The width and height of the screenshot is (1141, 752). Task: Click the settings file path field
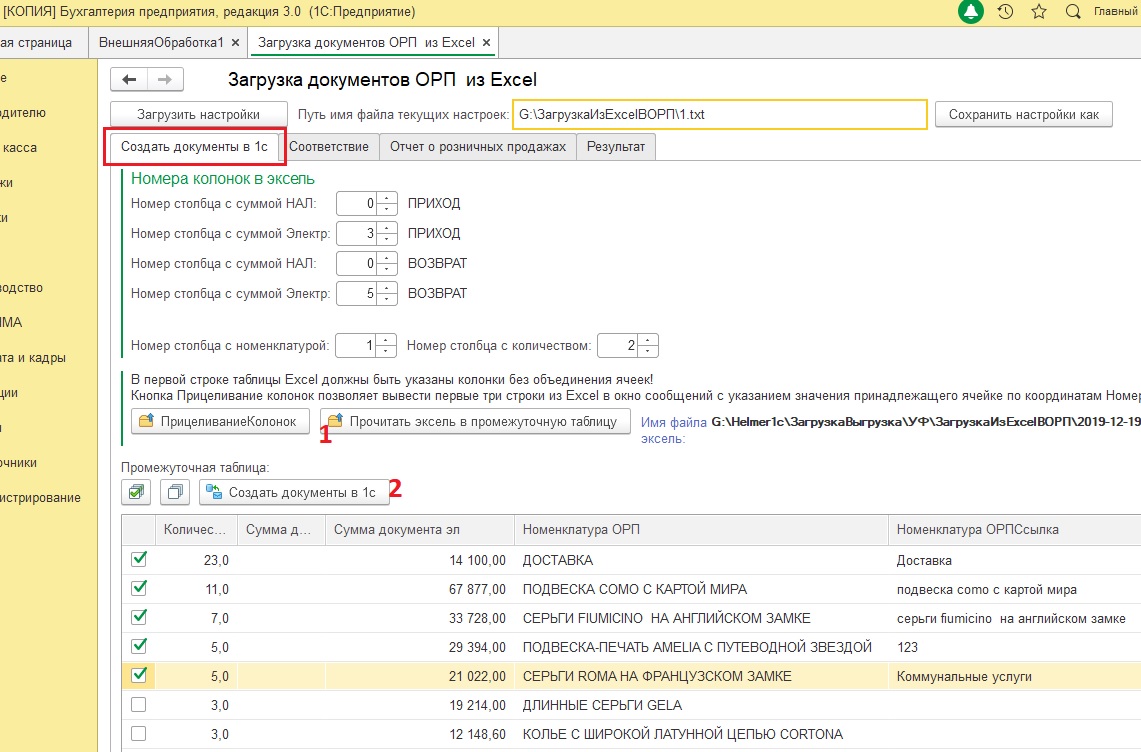719,115
